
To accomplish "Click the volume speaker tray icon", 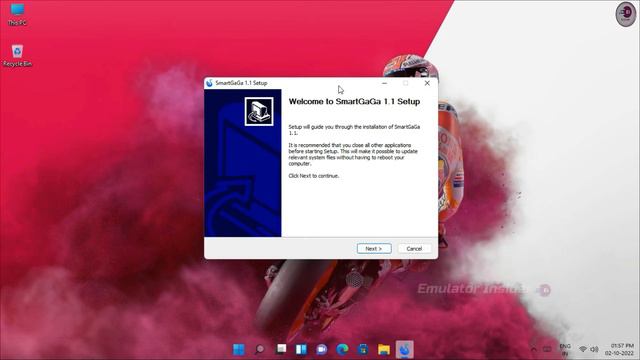I will coord(594,349).
